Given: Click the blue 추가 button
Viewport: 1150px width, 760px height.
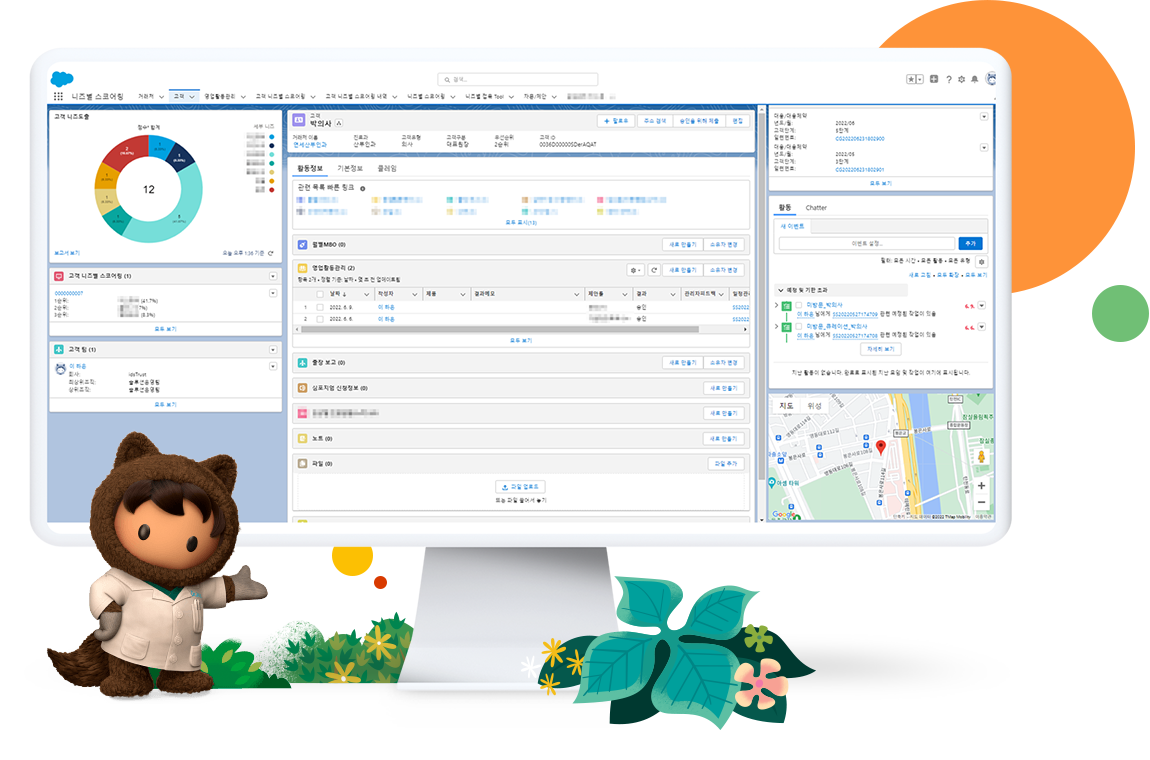Looking at the screenshot, I should [970, 244].
